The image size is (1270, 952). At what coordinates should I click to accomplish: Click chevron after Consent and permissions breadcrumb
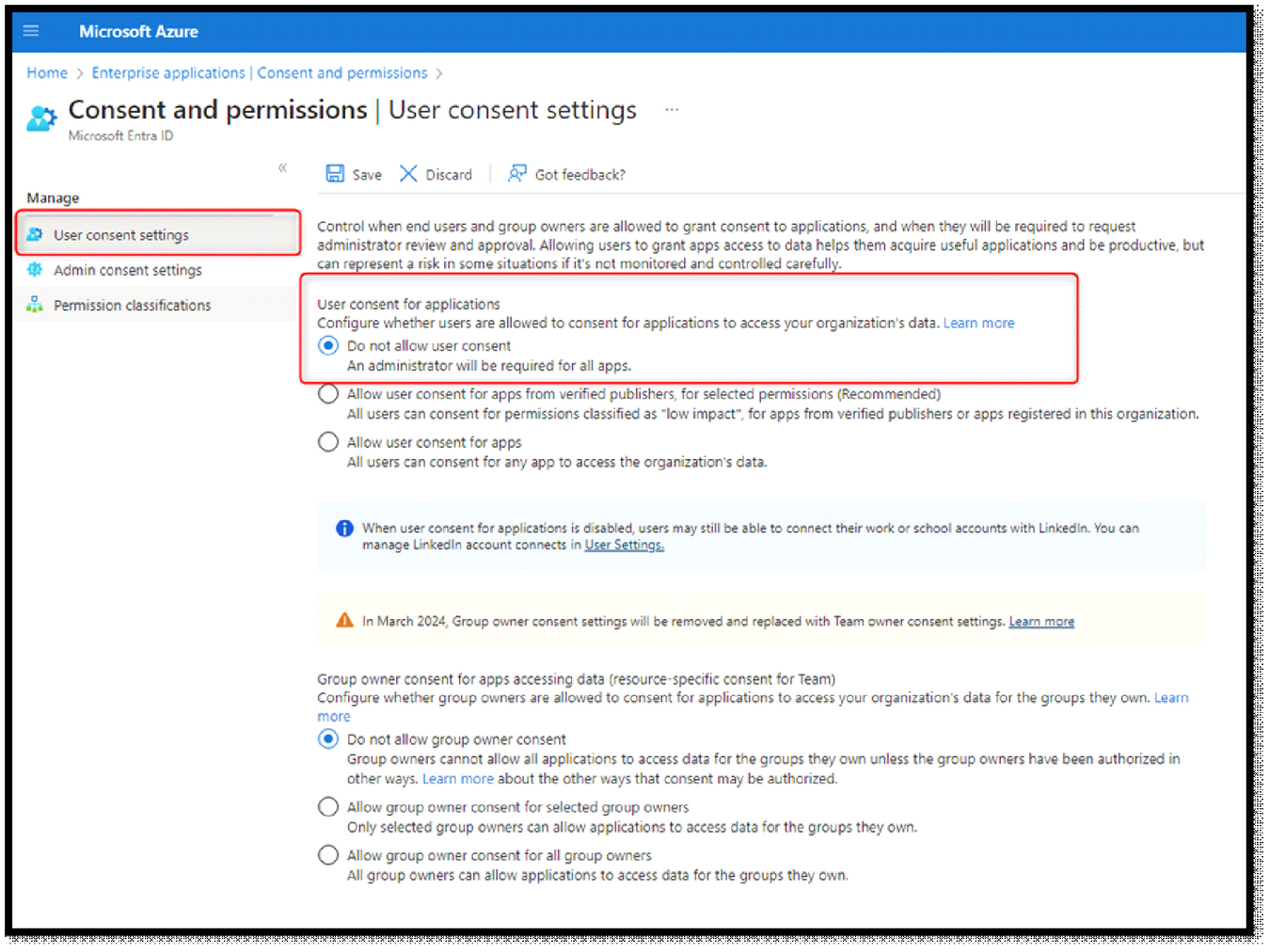click(x=439, y=73)
